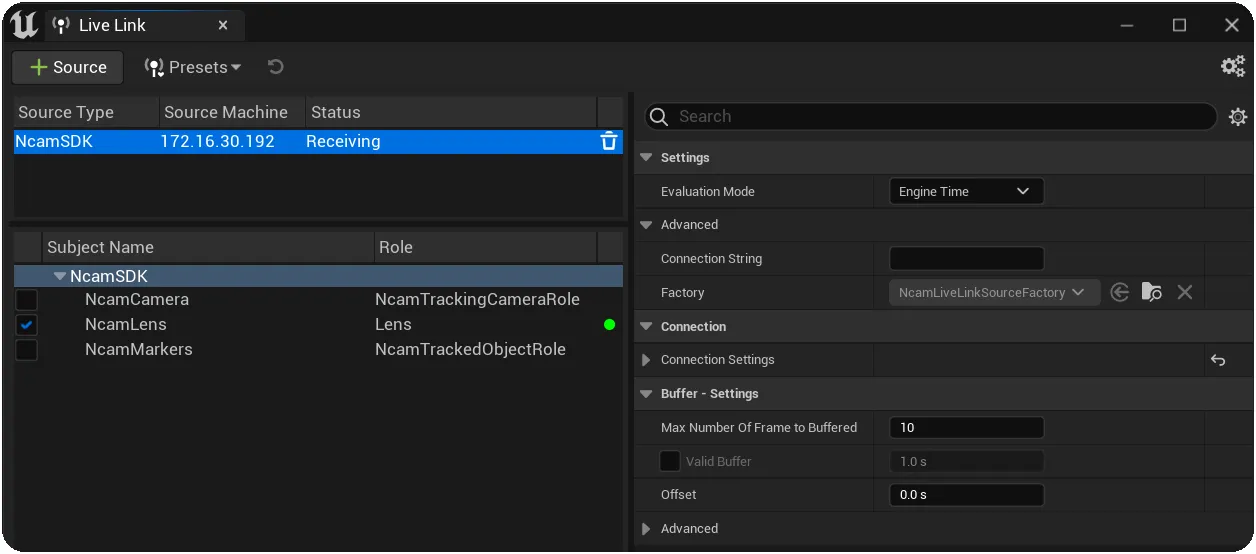Collapse the NcamSDK subject tree group
This screenshot has height=554, width=1256.
point(60,276)
